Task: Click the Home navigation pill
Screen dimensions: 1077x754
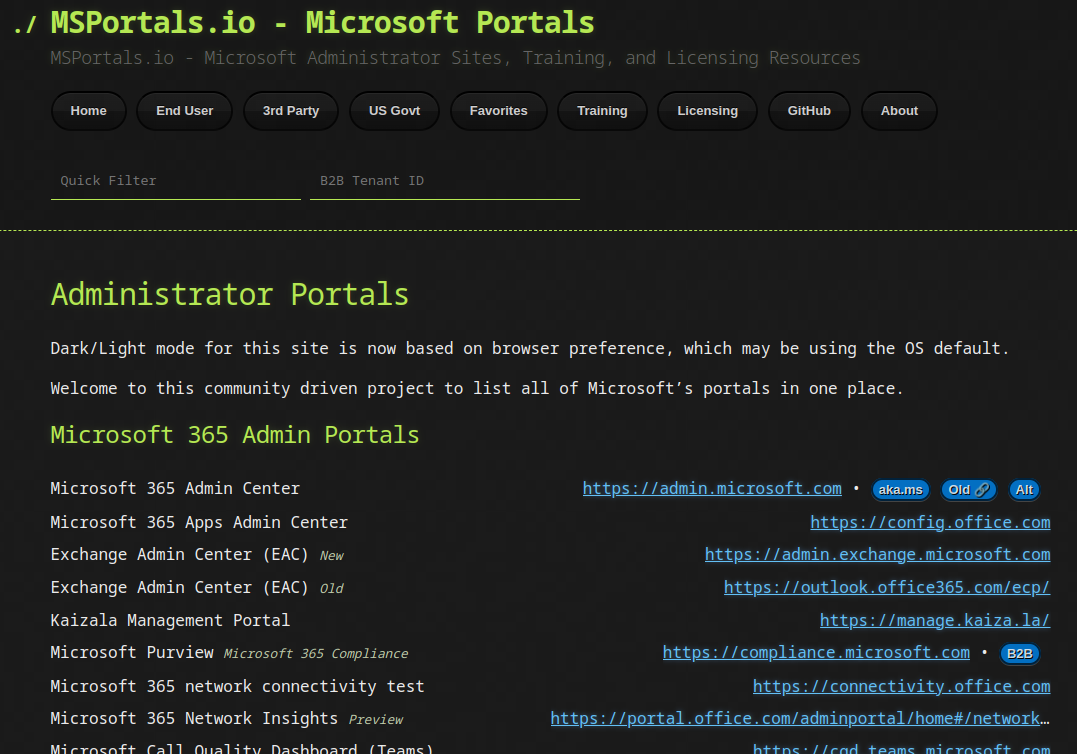Action: click(88, 111)
